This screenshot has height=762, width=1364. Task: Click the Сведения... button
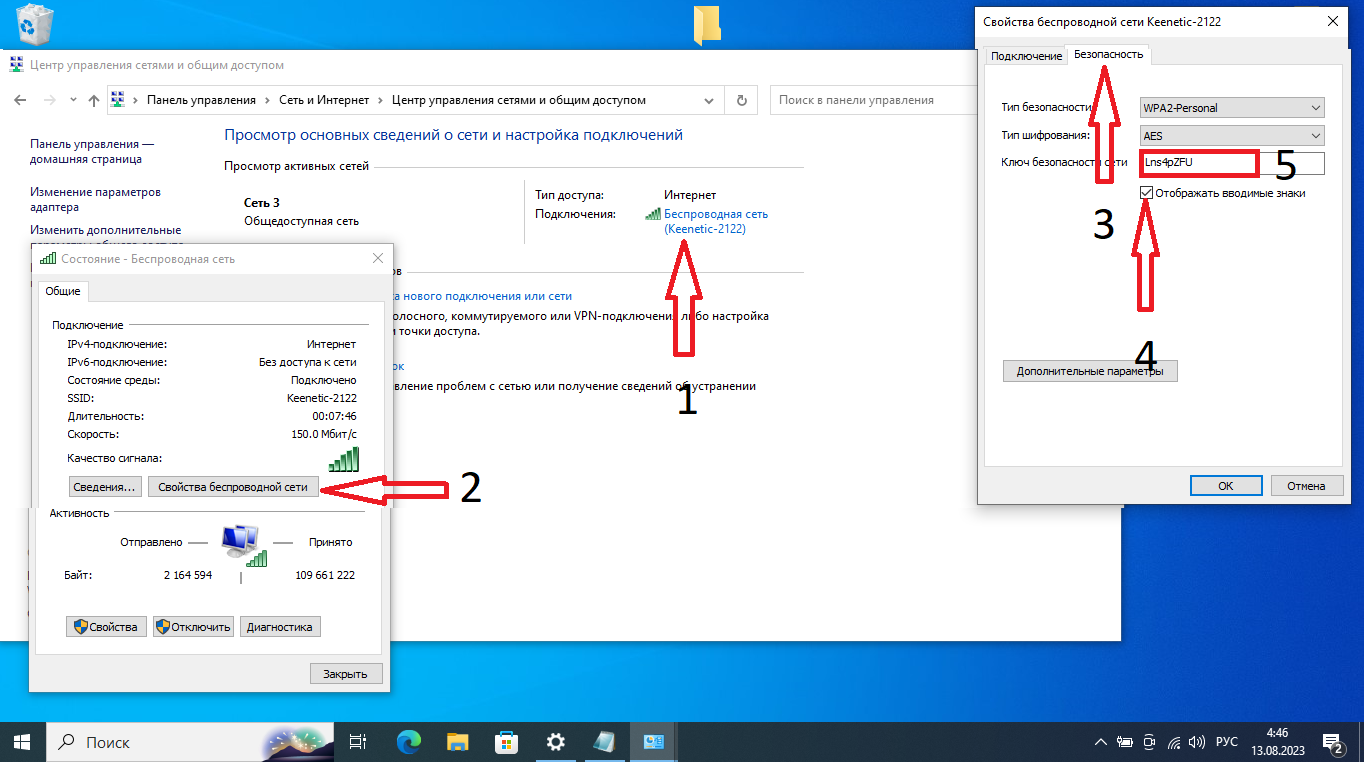point(104,487)
